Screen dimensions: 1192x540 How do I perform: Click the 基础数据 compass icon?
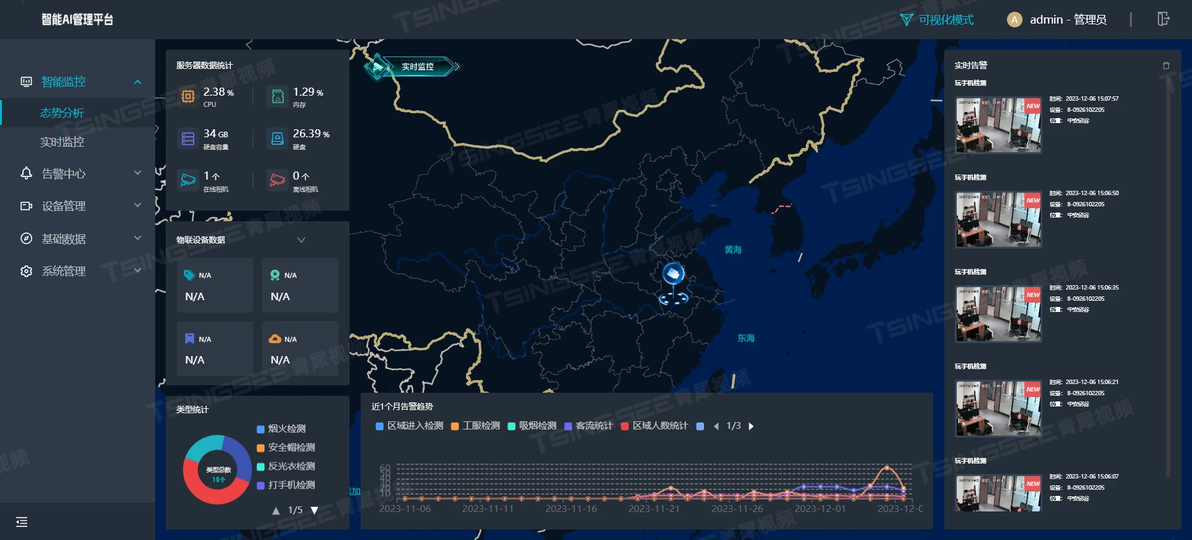[27, 238]
